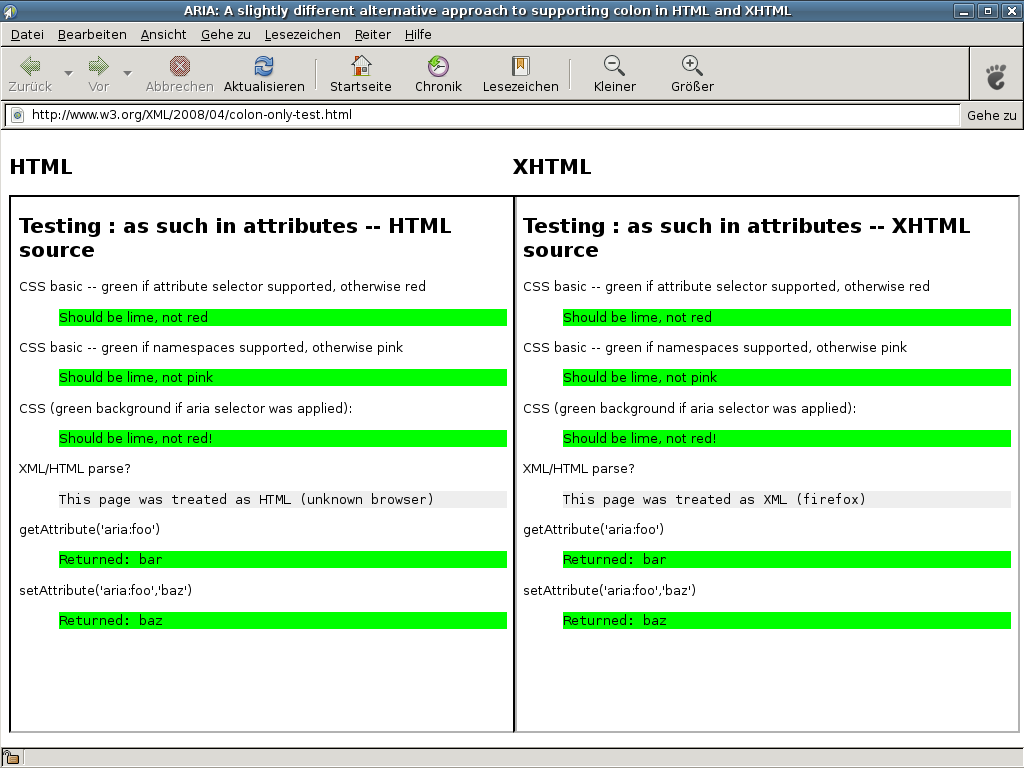The image size is (1024, 768).
Task: Zoom out with Kleiner magnifier icon
Action: [615, 65]
